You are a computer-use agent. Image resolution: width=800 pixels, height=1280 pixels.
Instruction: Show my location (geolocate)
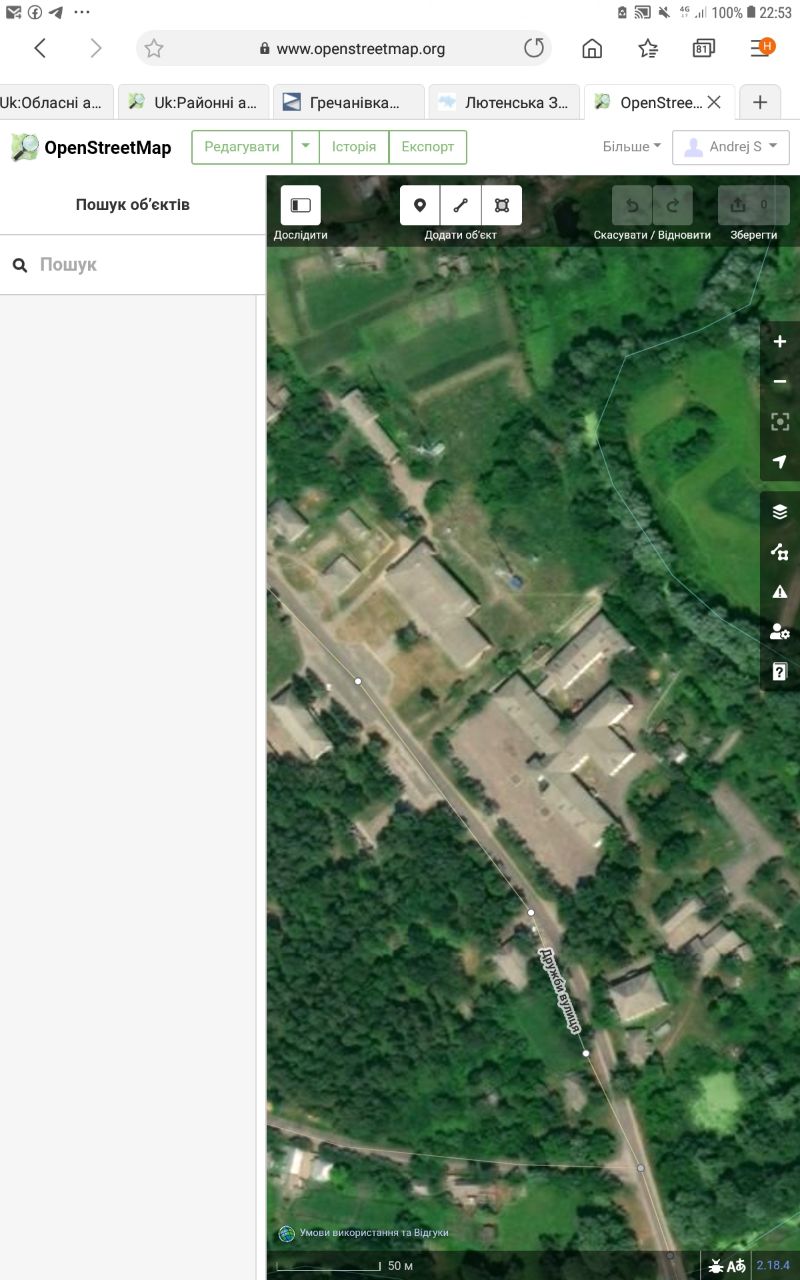coord(780,461)
